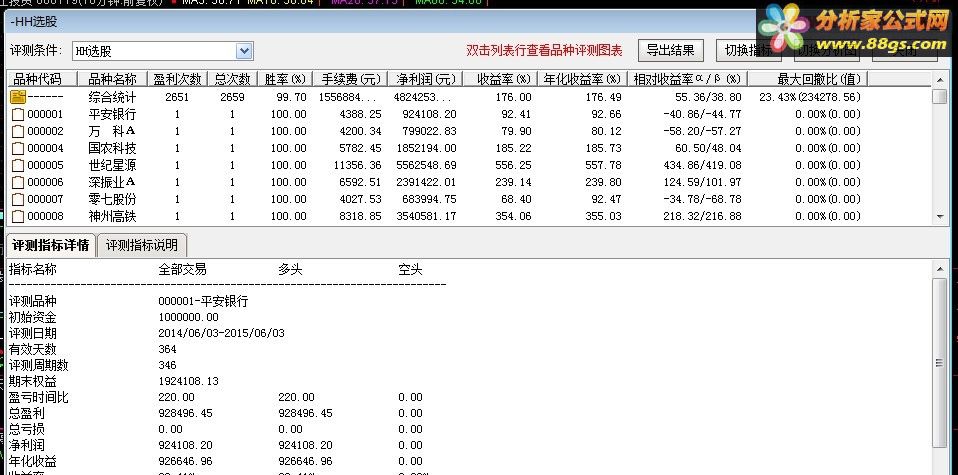
Task: Click document icon for 000006 深振业A
Action: pos(18,182)
